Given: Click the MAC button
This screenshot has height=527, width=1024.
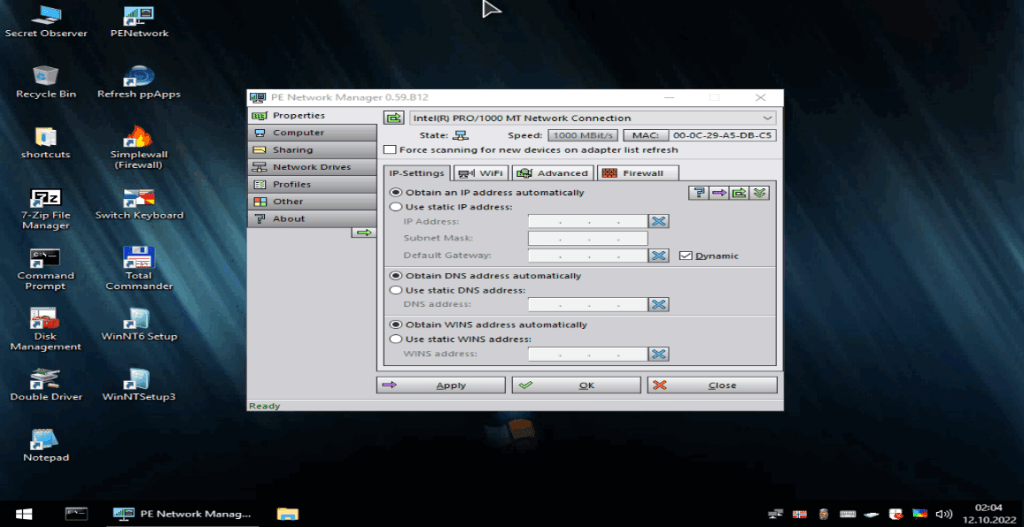Looking at the screenshot, I should (x=645, y=135).
